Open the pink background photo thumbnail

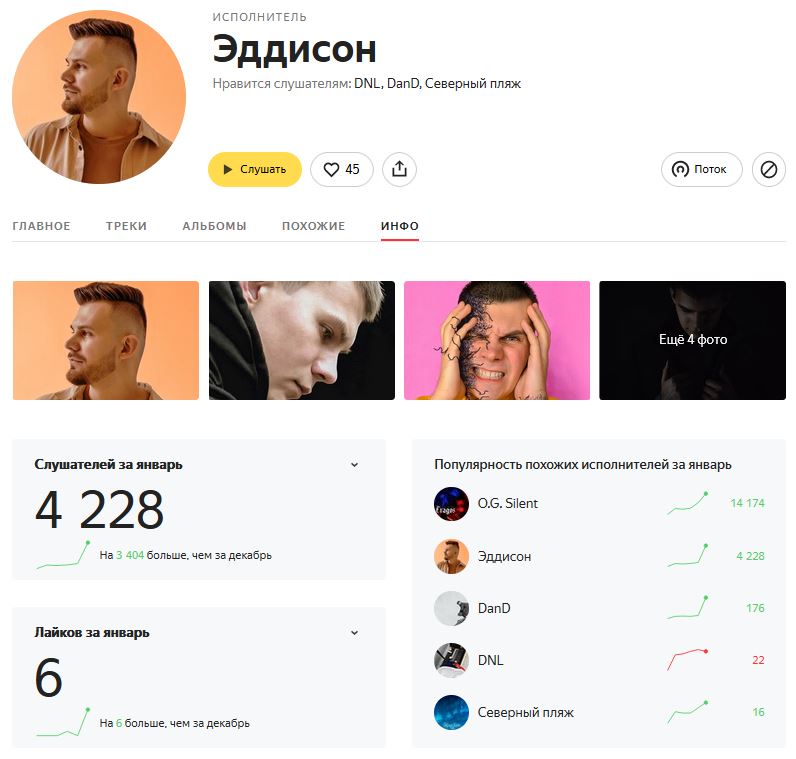[497, 340]
